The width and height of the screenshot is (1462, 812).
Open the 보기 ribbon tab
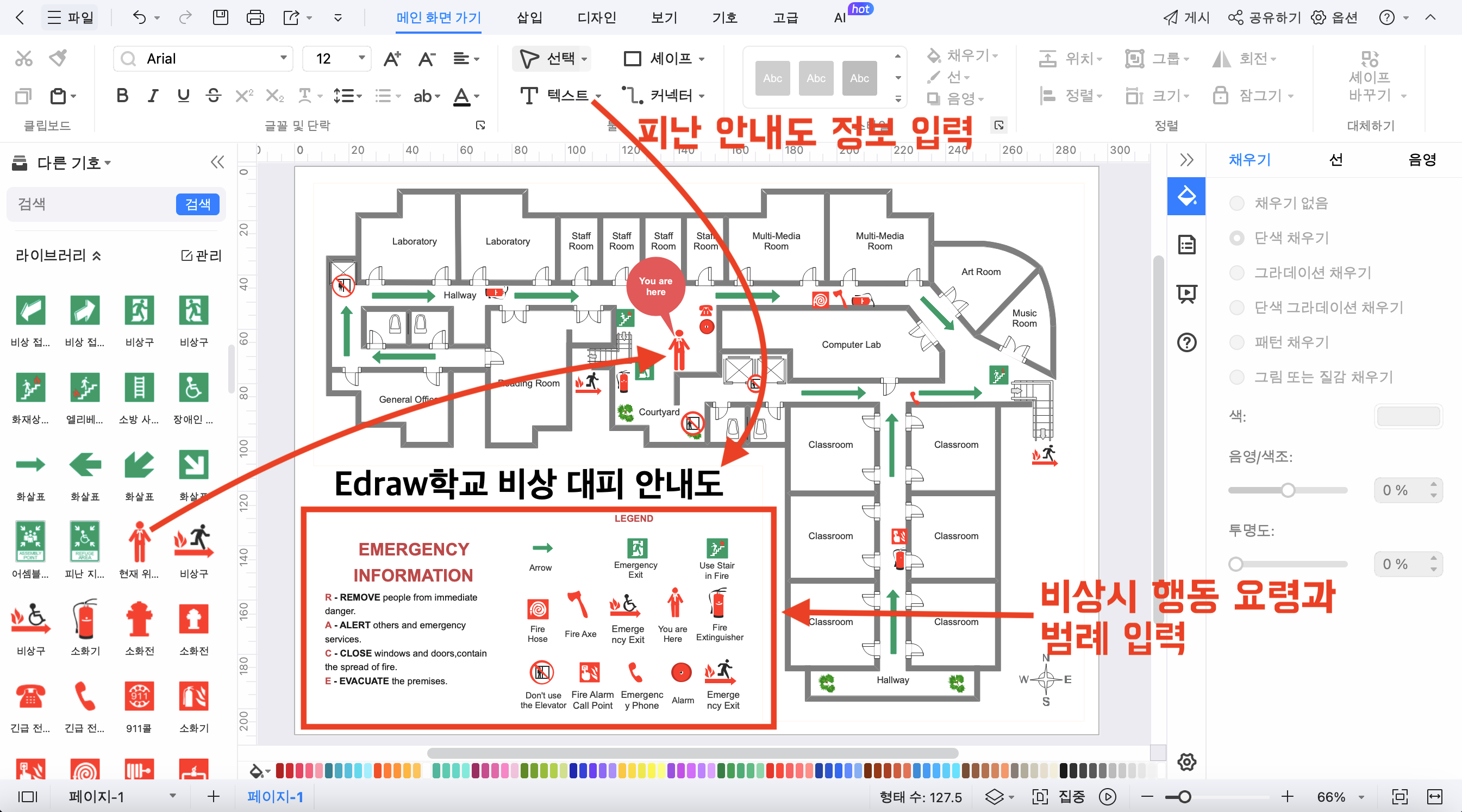tap(664, 17)
